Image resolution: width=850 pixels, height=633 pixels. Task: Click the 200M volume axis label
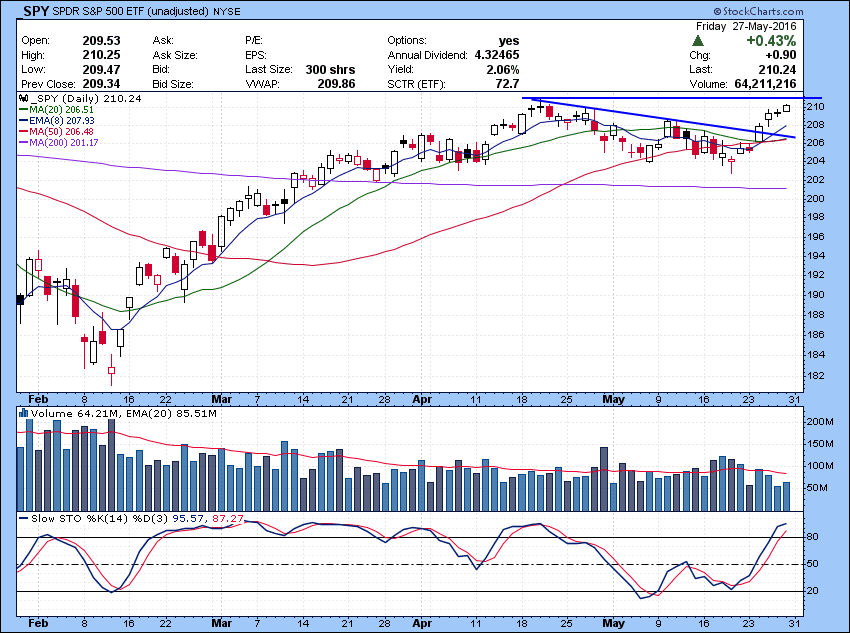tap(820, 422)
